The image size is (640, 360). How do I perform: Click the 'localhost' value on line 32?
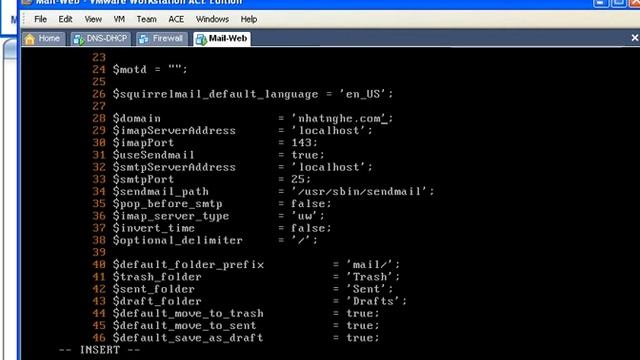[329, 167]
